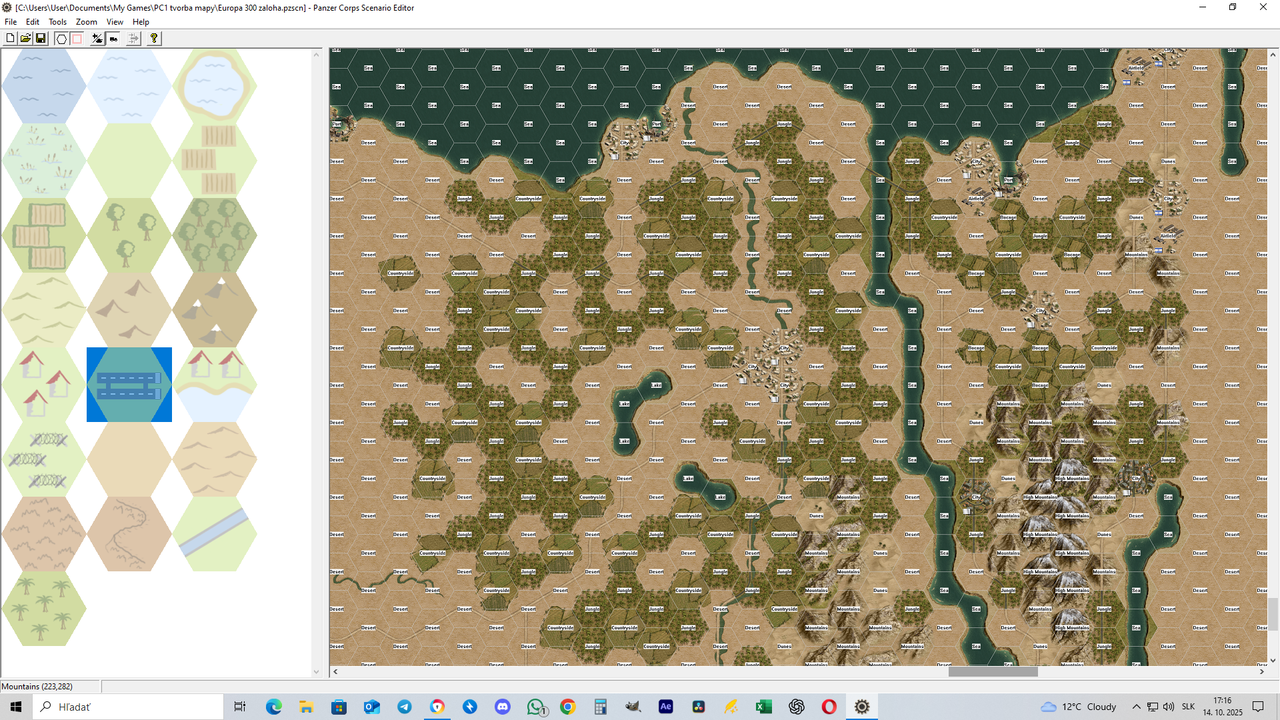Select the pale shallow water terrain tile
Viewport: 1280px width, 720px height.
coord(129,85)
